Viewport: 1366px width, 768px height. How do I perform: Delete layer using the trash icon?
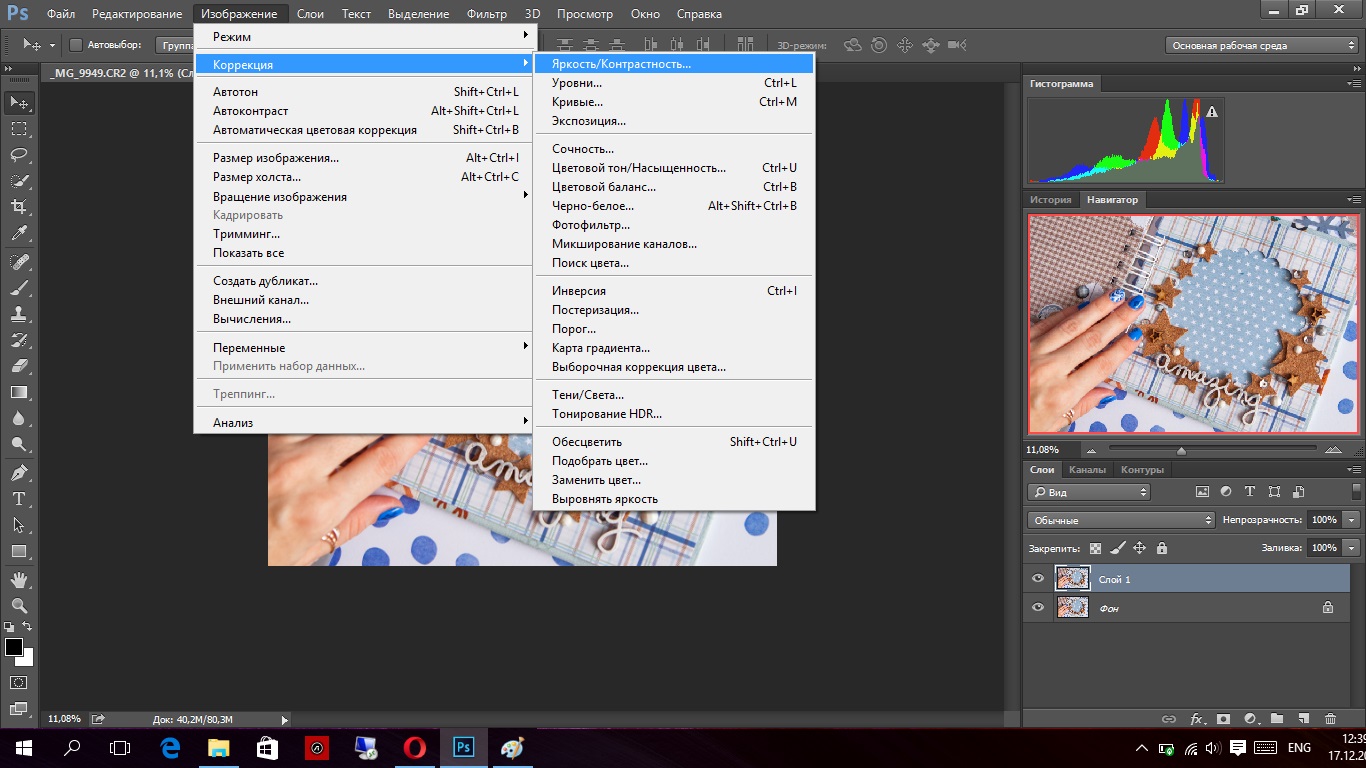coord(1330,719)
